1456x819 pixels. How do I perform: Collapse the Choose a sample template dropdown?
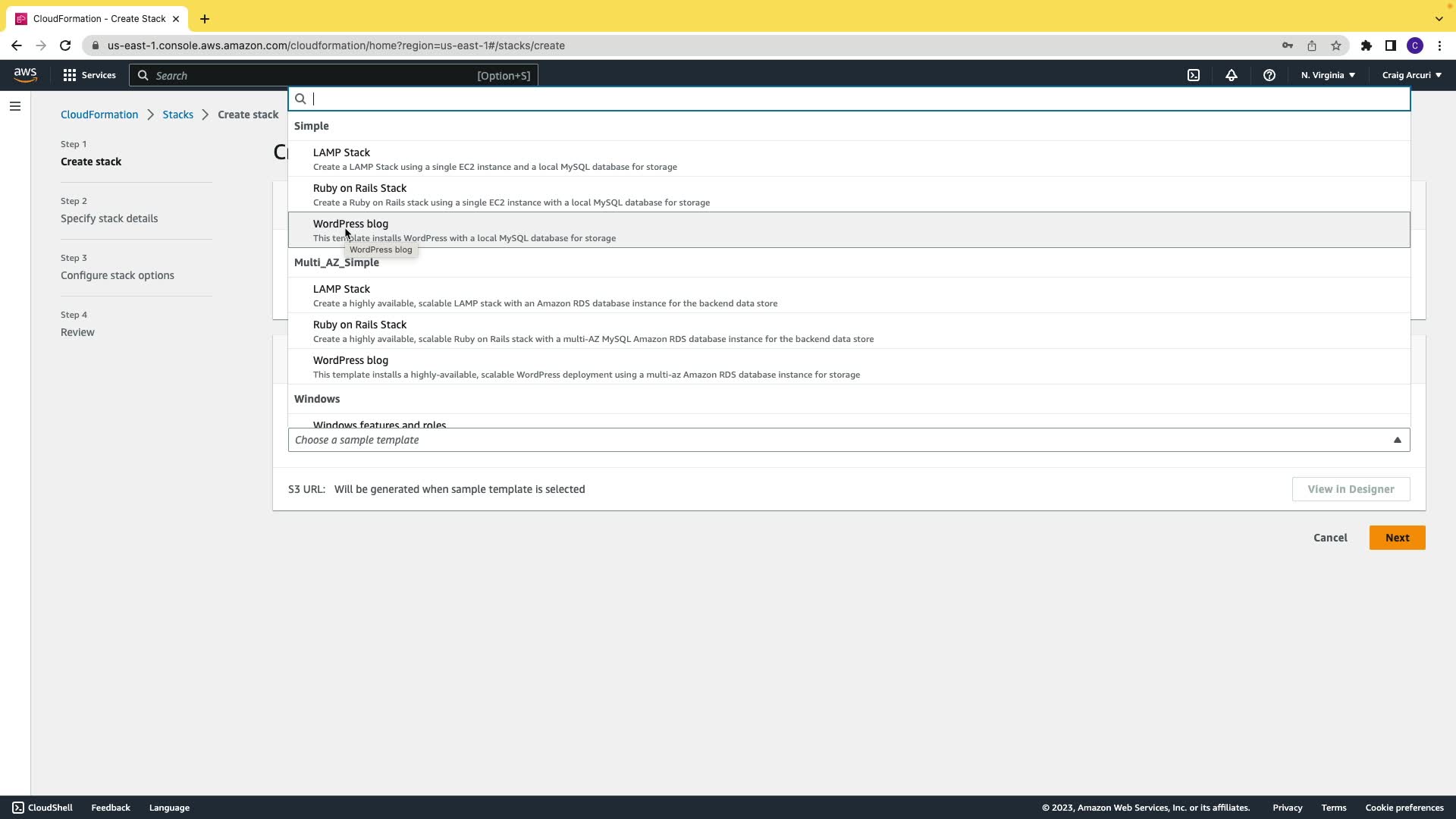pyautogui.click(x=1397, y=440)
